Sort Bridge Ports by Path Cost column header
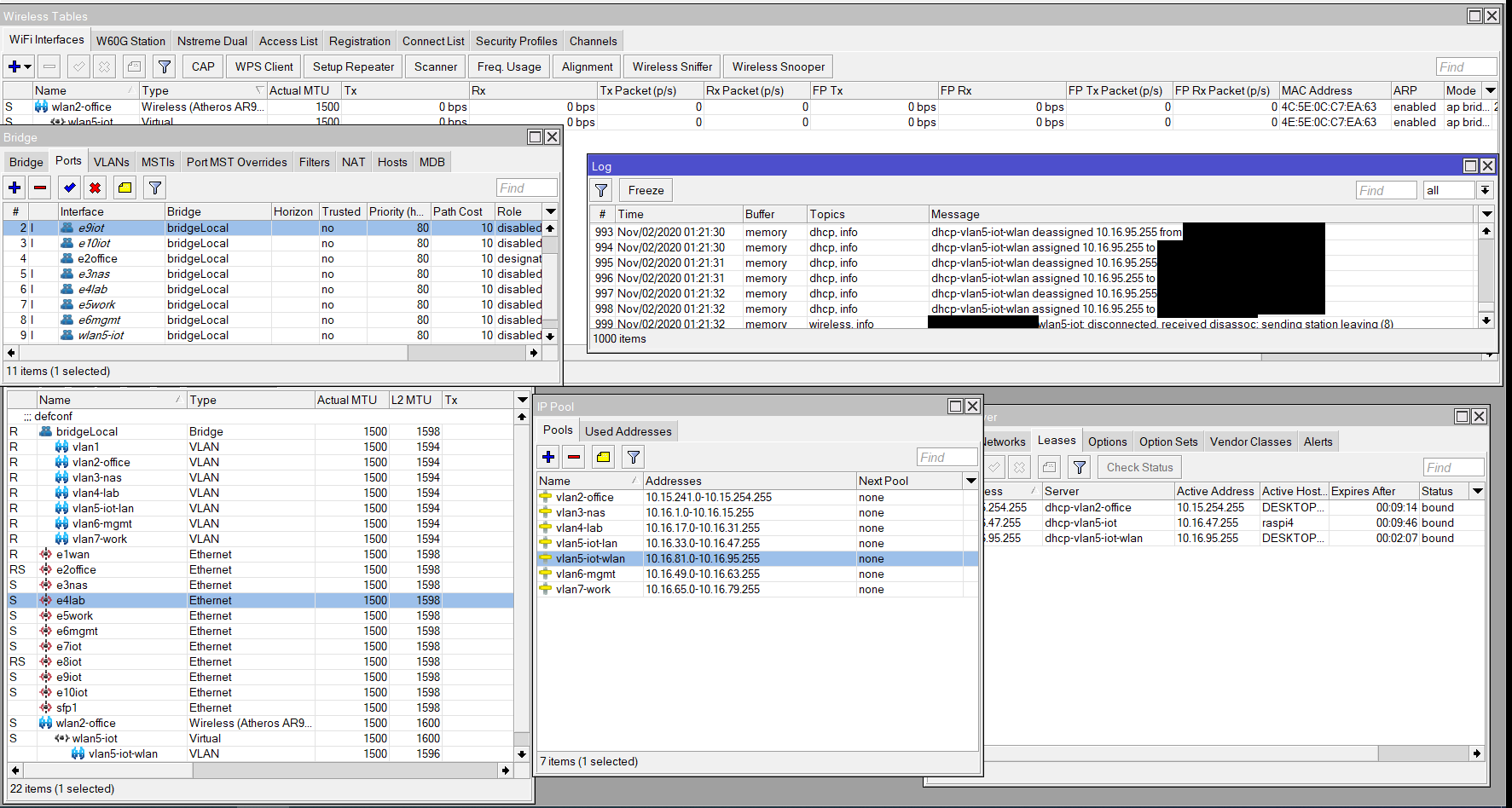Image resolution: width=1512 pixels, height=808 pixels. click(x=461, y=211)
